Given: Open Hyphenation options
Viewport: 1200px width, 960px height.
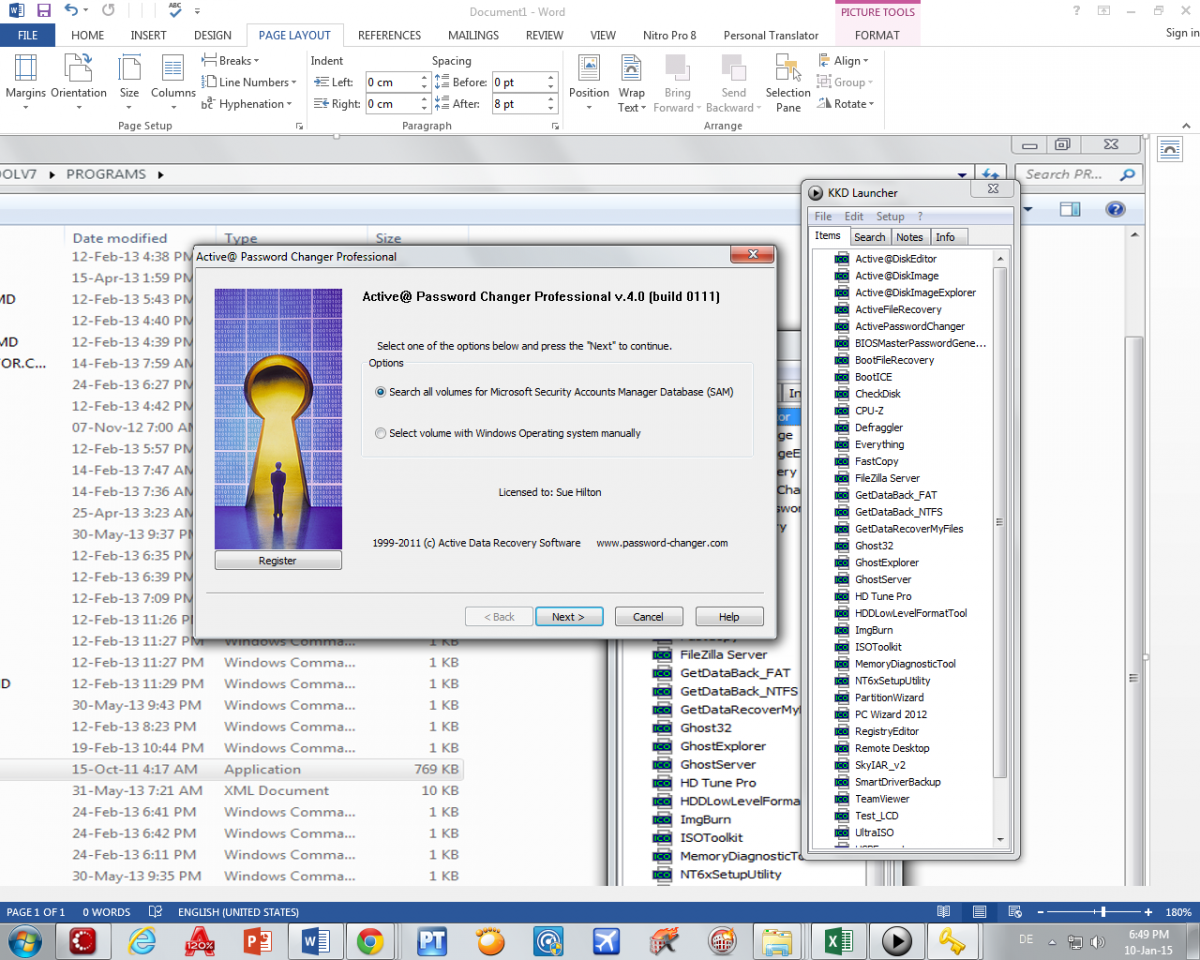Looking at the screenshot, I should (x=247, y=104).
